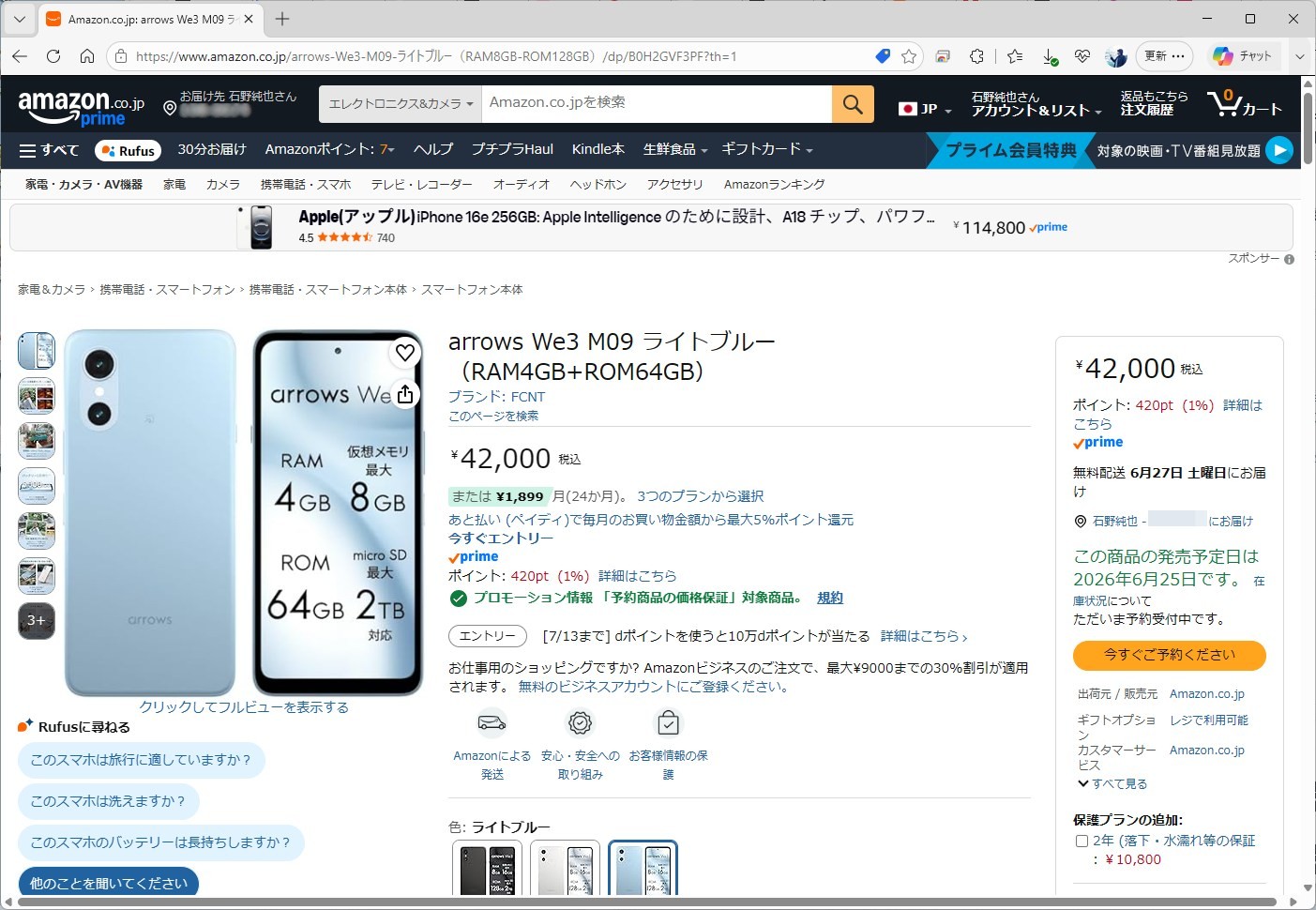Click 無料のビジネスアカウントにご登録ください link
The width and height of the screenshot is (1316, 910).
point(655,687)
